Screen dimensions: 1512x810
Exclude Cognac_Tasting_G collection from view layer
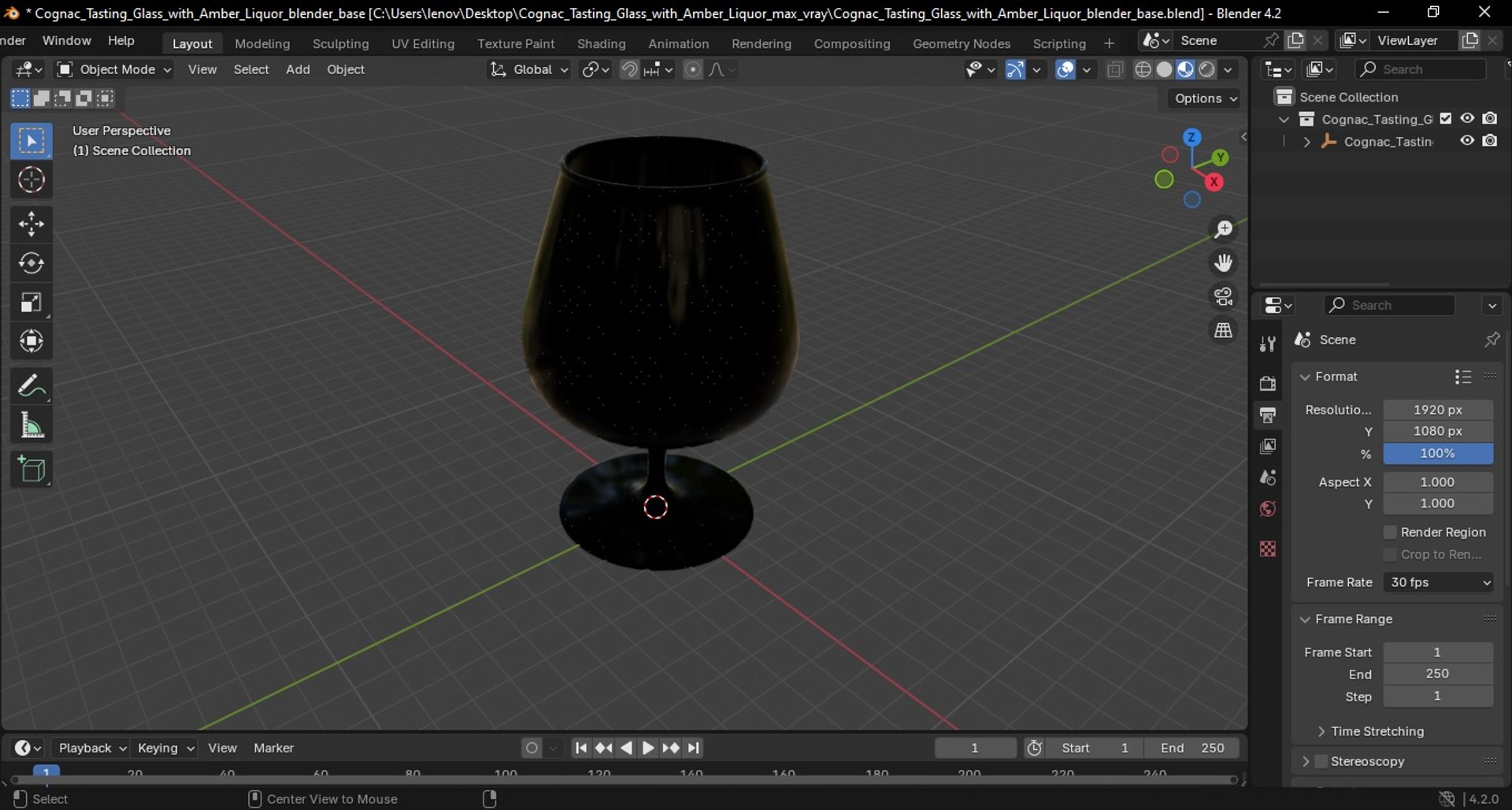point(1446,119)
